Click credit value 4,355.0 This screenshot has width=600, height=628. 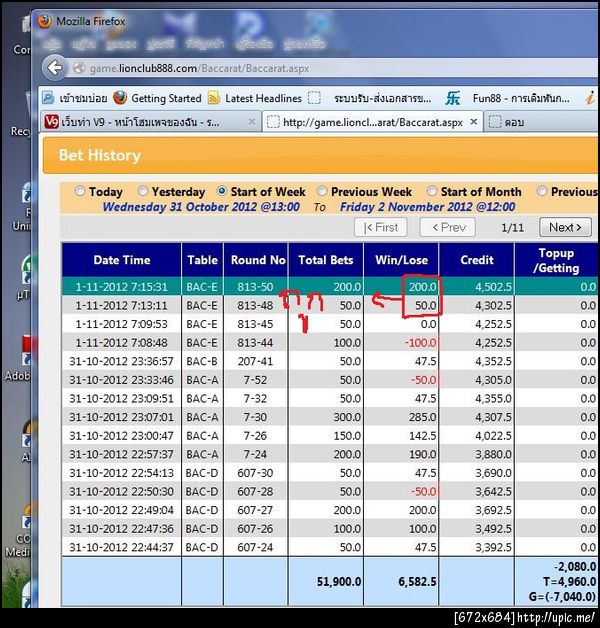pyautogui.click(x=493, y=399)
